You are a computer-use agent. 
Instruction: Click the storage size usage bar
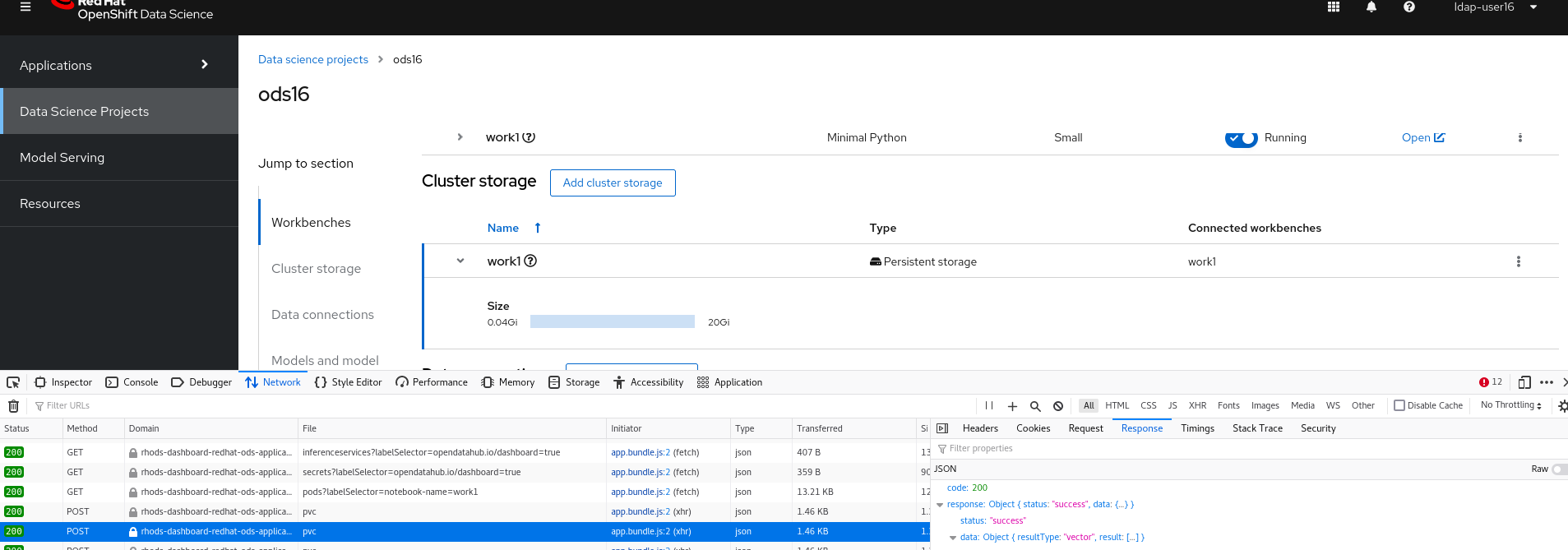(x=613, y=321)
